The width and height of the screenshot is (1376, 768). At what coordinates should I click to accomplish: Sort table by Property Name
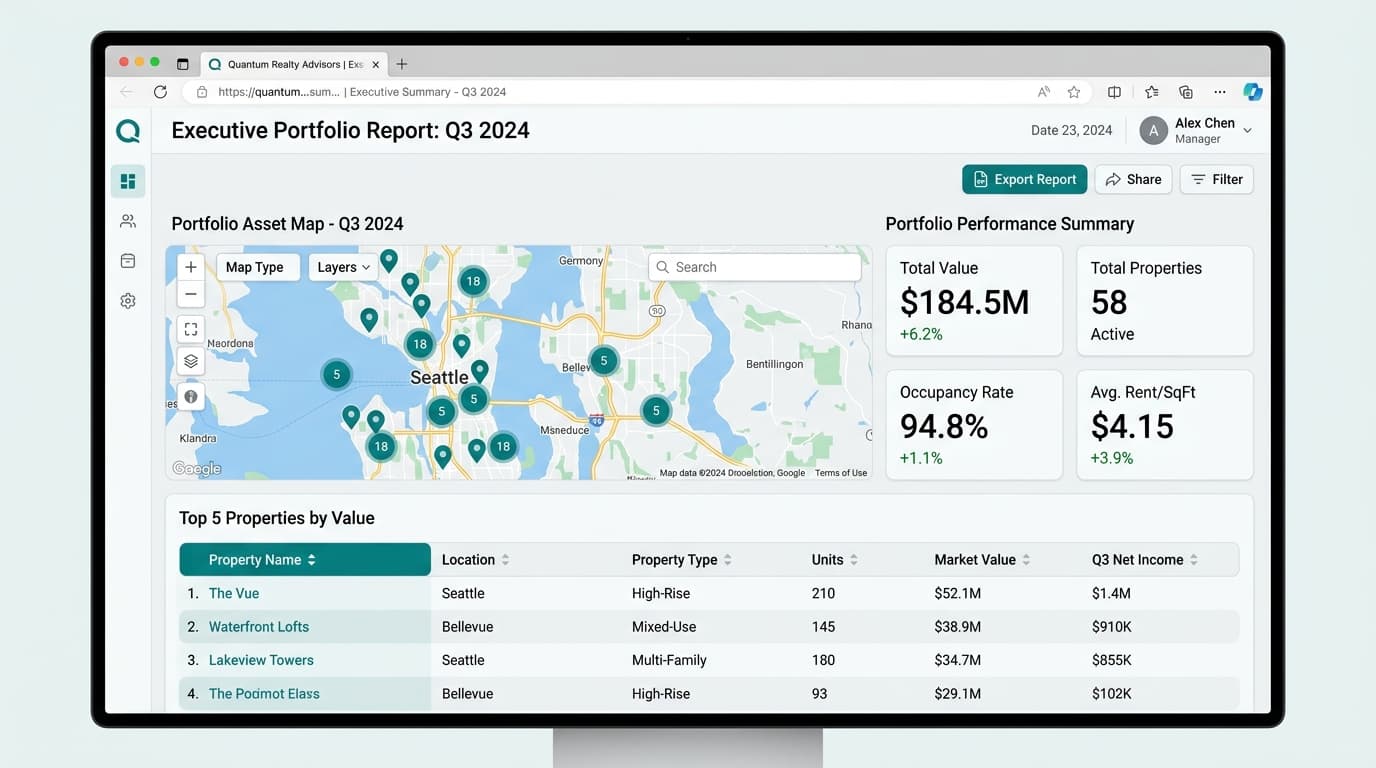pyautogui.click(x=305, y=560)
